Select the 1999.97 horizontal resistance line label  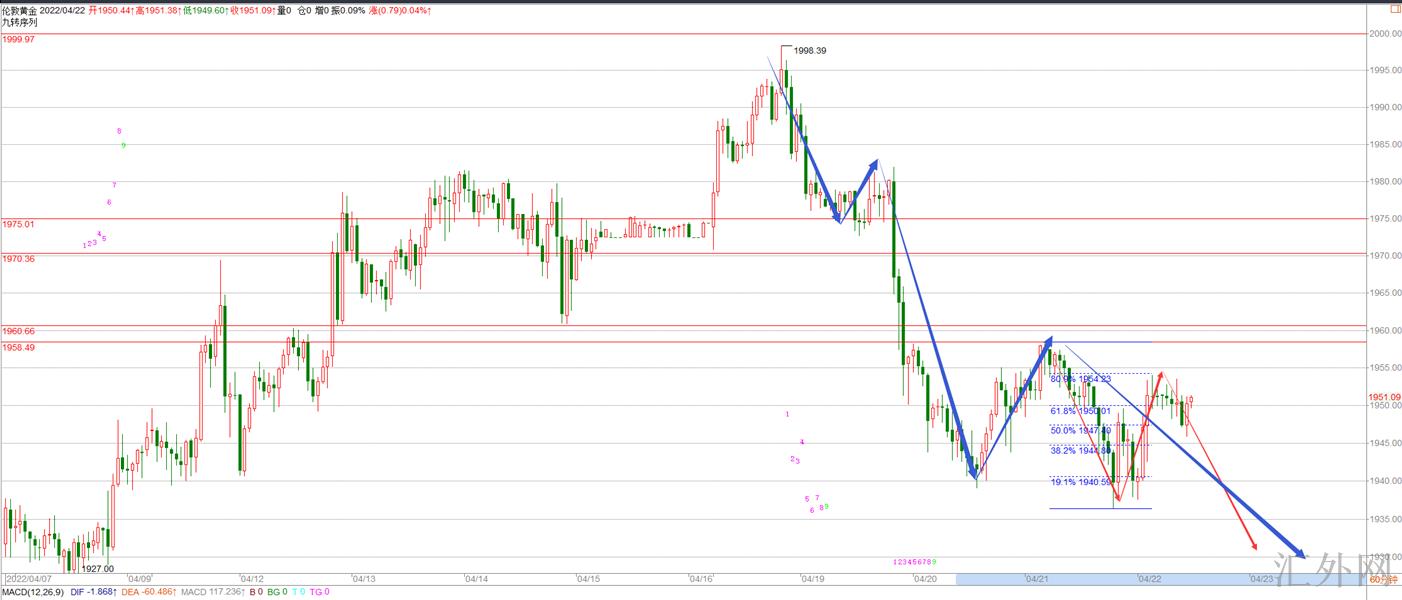[x=17, y=39]
